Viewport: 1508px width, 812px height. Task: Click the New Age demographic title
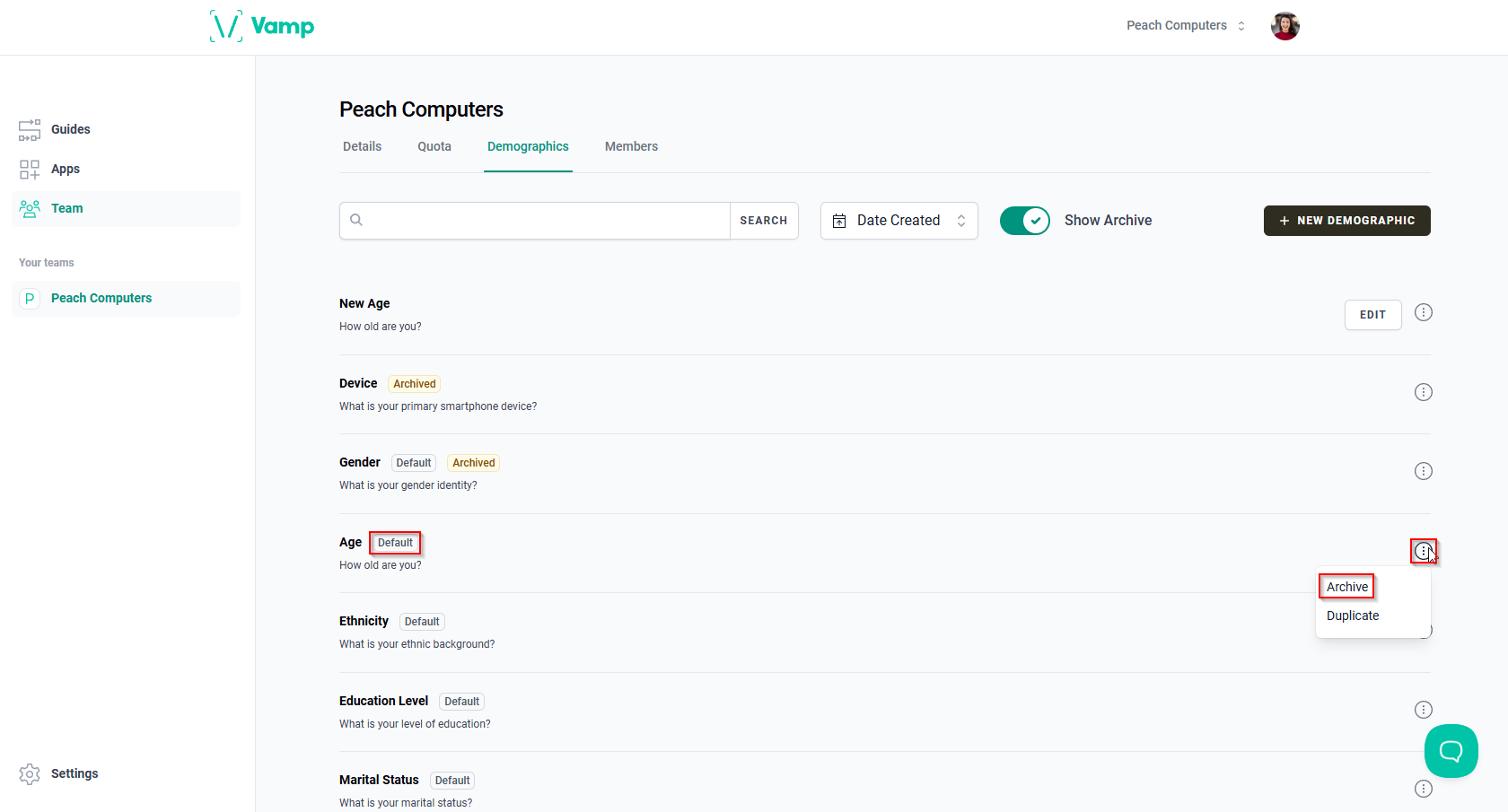tap(364, 303)
